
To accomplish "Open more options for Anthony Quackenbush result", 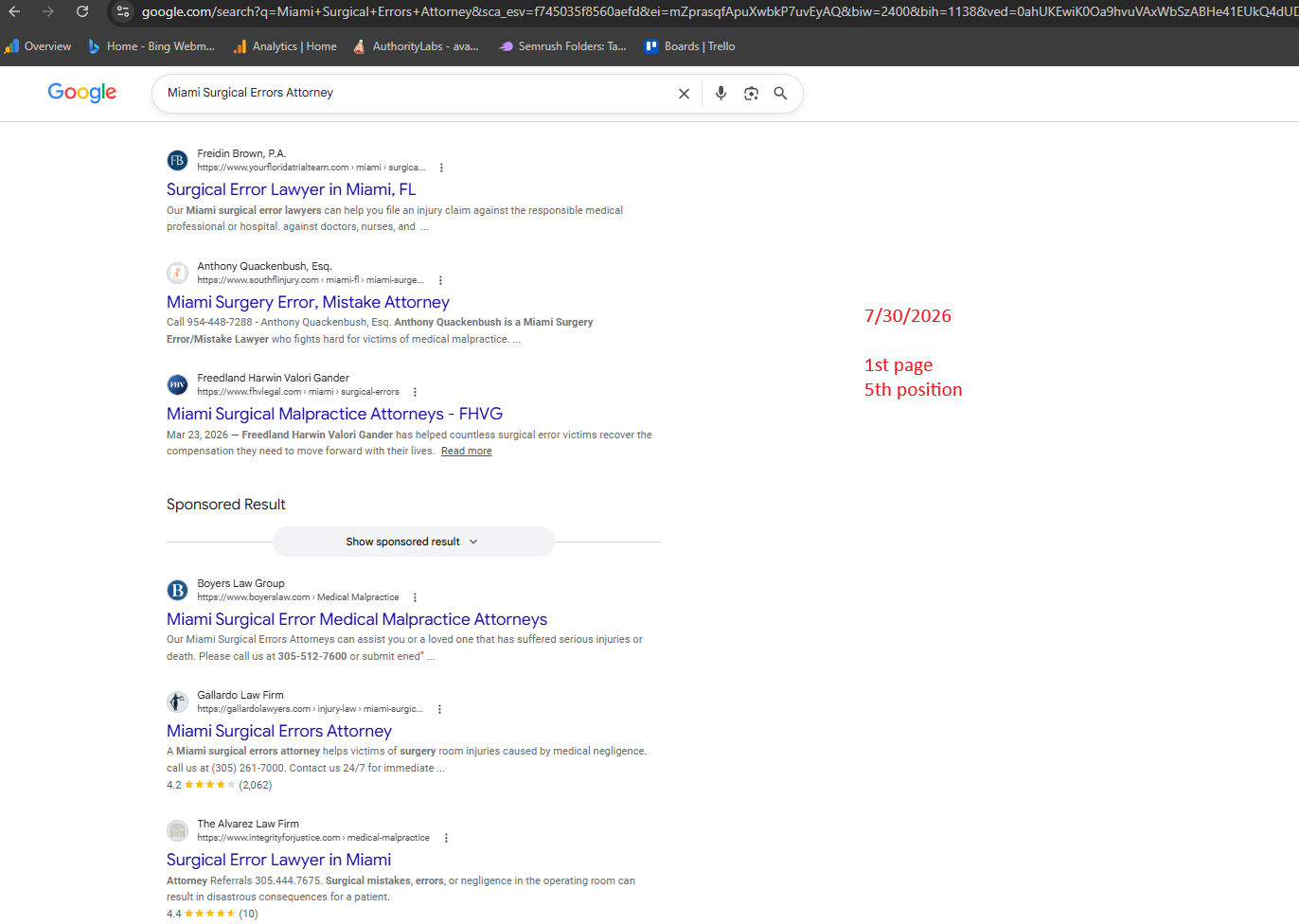I will point(440,280).
